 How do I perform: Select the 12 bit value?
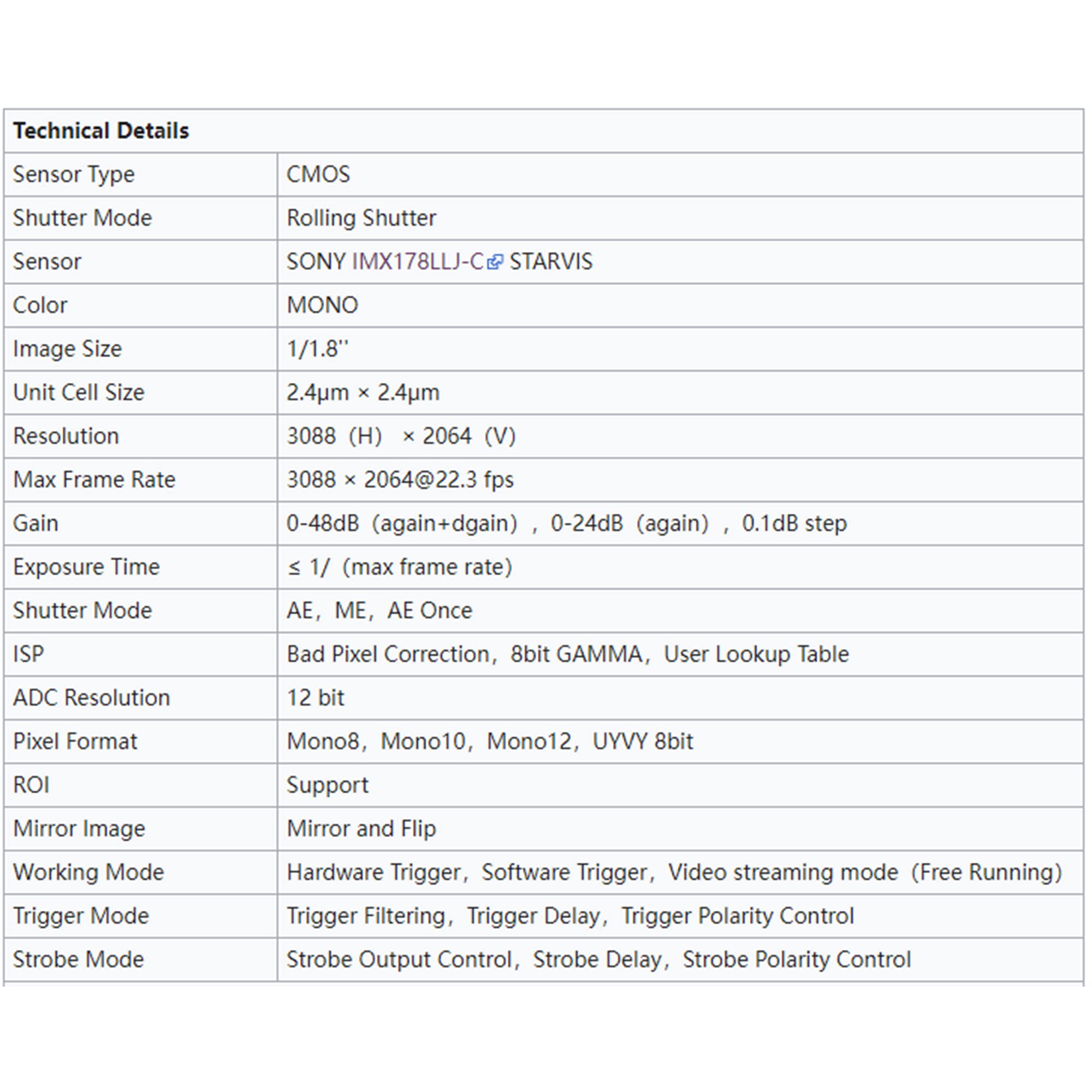coord(316,698)
